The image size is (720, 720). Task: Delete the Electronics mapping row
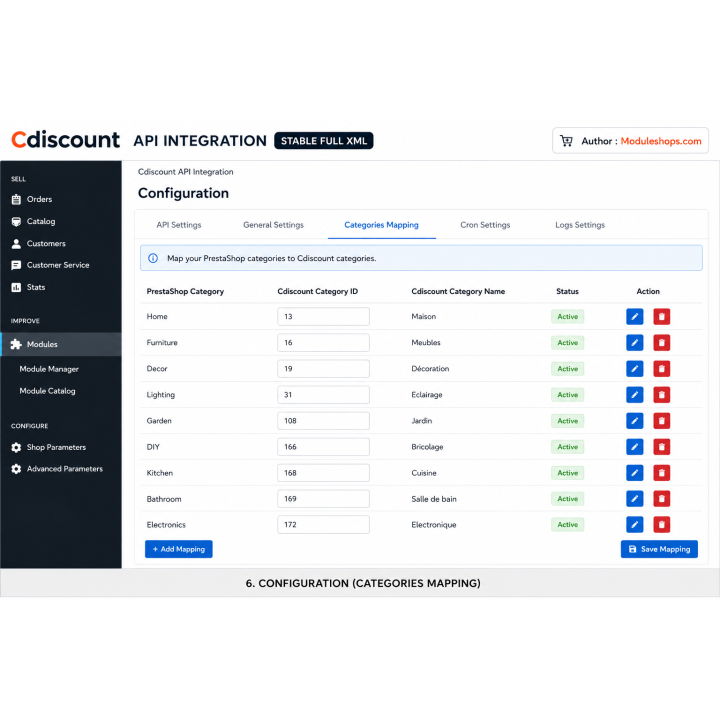(x=661, y=524)
